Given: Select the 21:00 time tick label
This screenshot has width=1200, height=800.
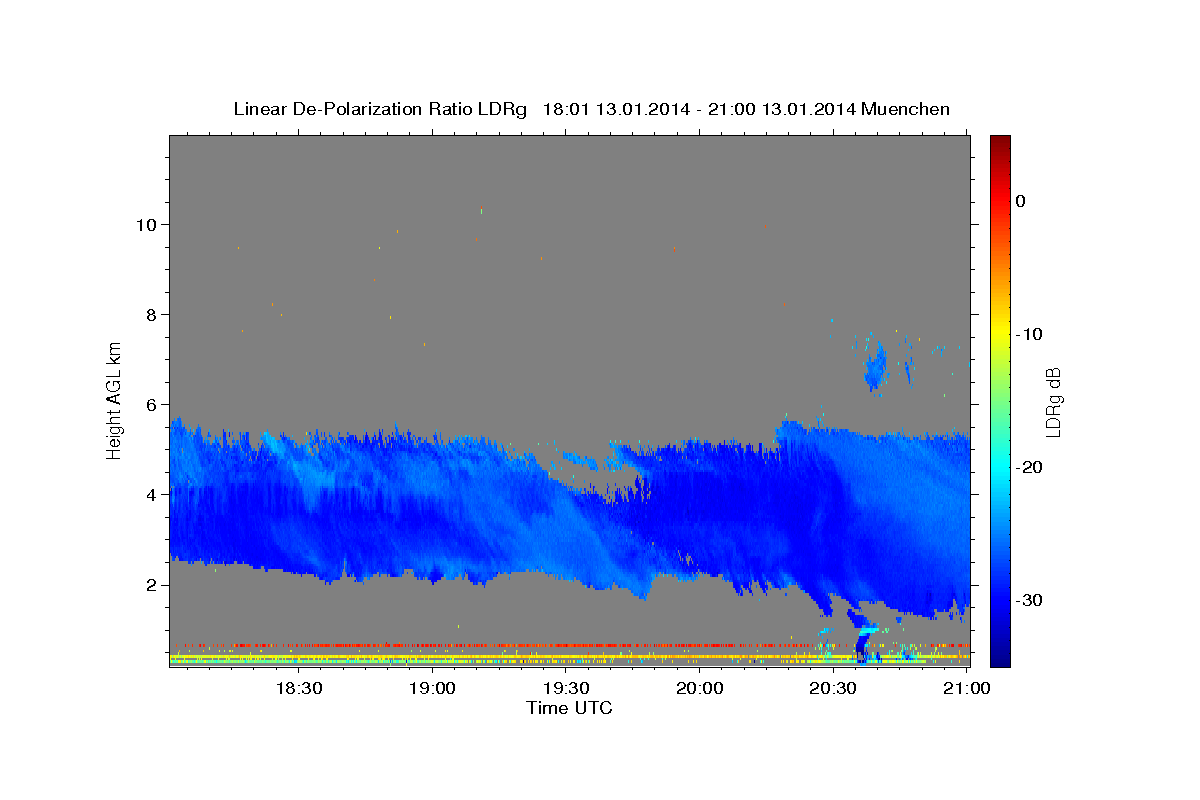Looking at the screenshot, I should click(966, 688).
